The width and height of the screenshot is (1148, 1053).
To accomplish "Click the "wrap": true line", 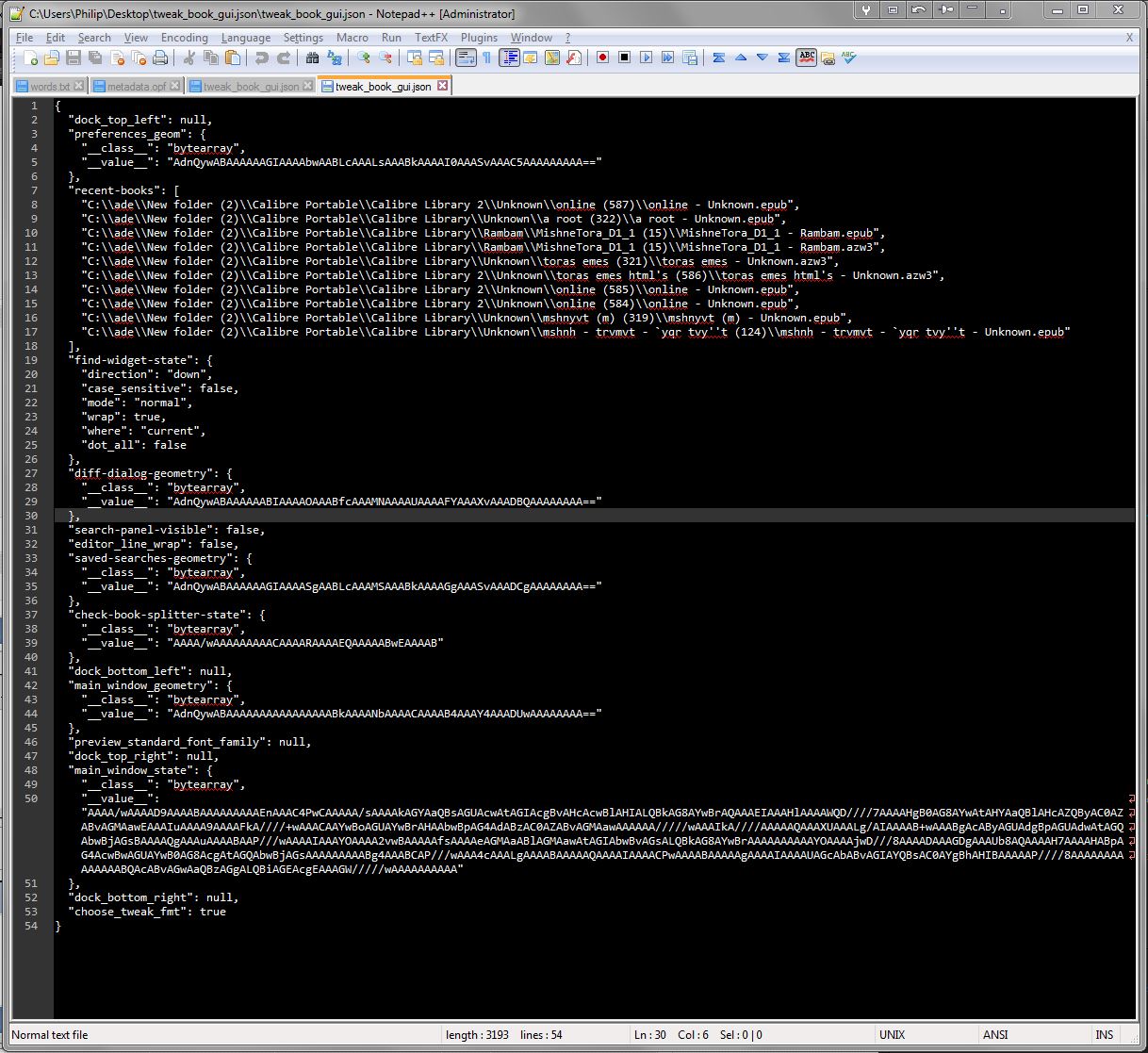I will (x=123, y=417).
